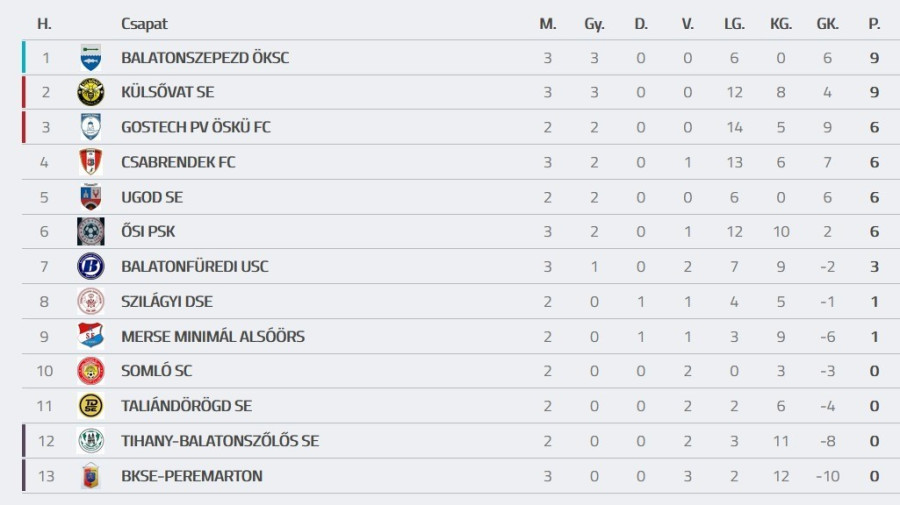Click the GK. goal difference header
Image resolution: width=900 pixels, height=505 pixels.
coord(827,24)
